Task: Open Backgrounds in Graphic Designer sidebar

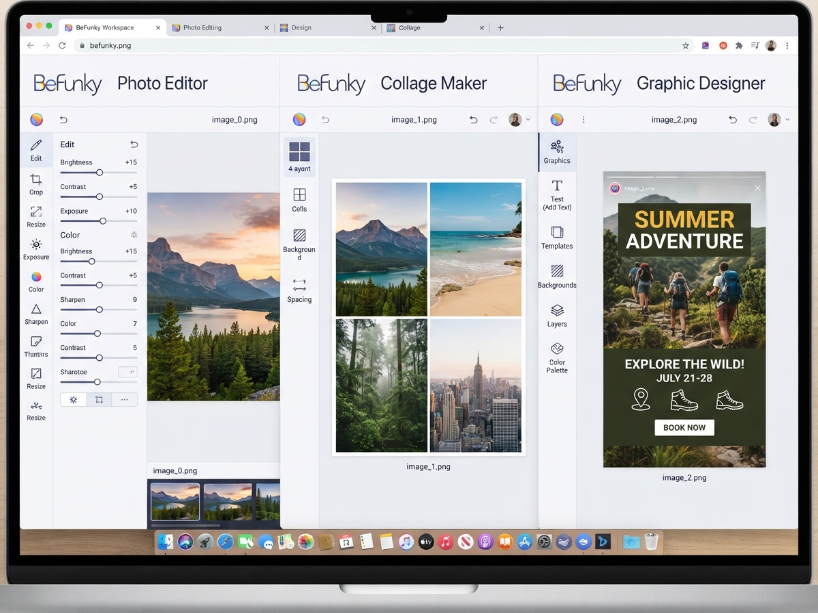Action: [x=557, y=277]
